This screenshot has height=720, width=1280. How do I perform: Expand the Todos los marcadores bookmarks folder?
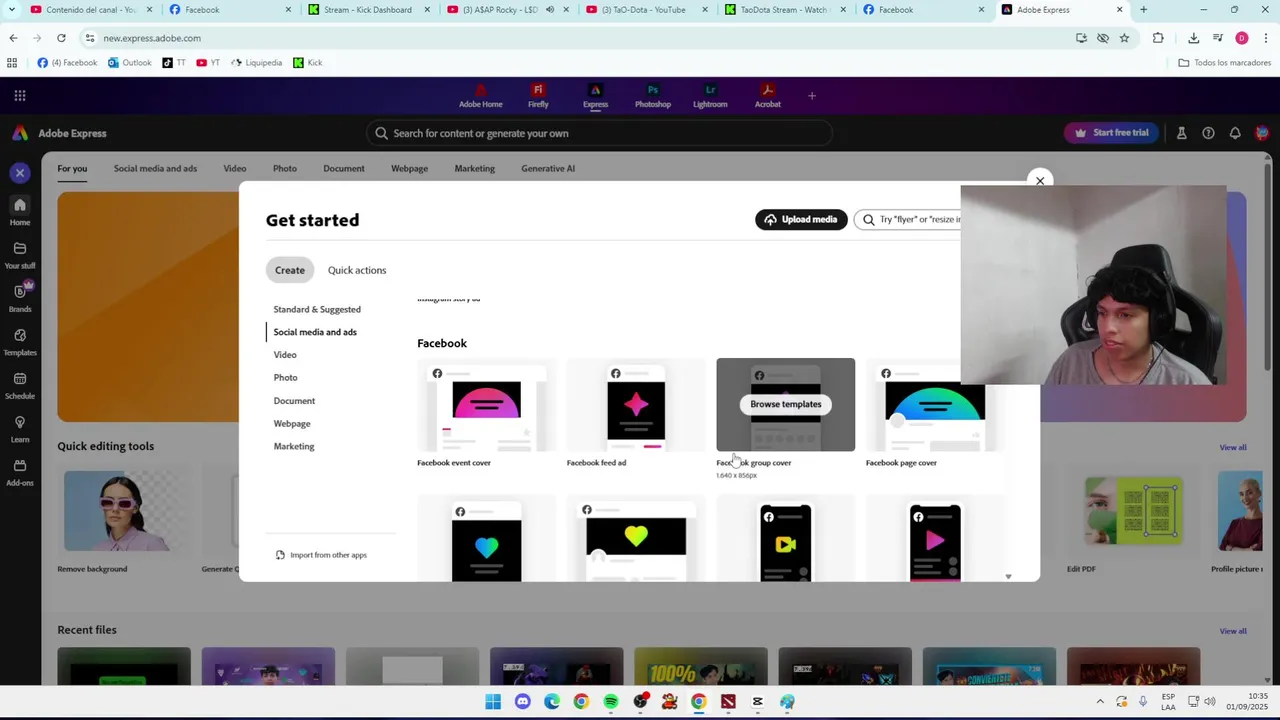pyautogui.click(x=1224, y=62)
